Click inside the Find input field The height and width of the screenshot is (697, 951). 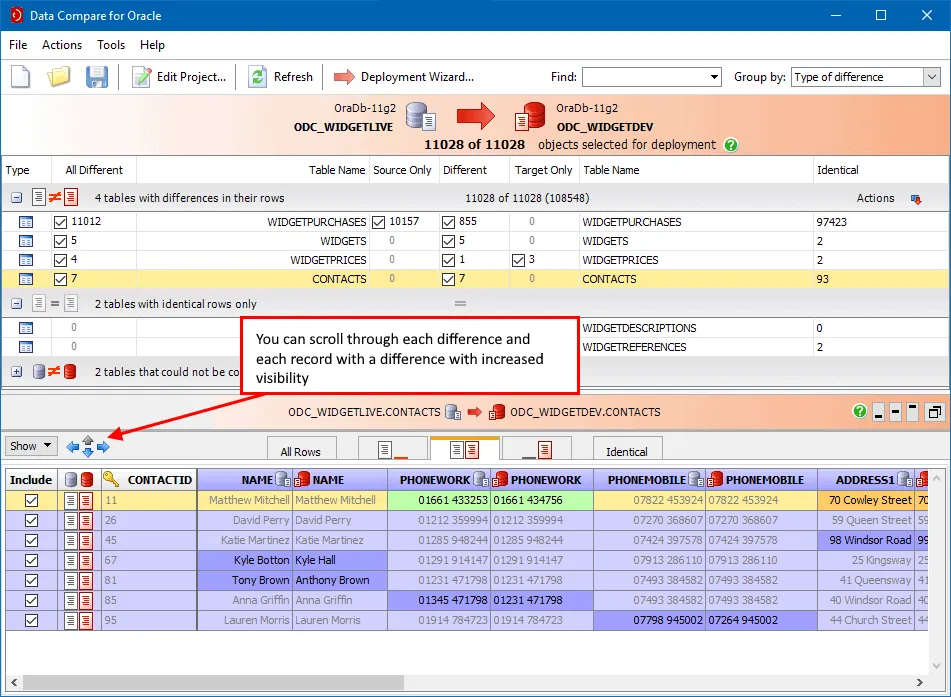644,77
